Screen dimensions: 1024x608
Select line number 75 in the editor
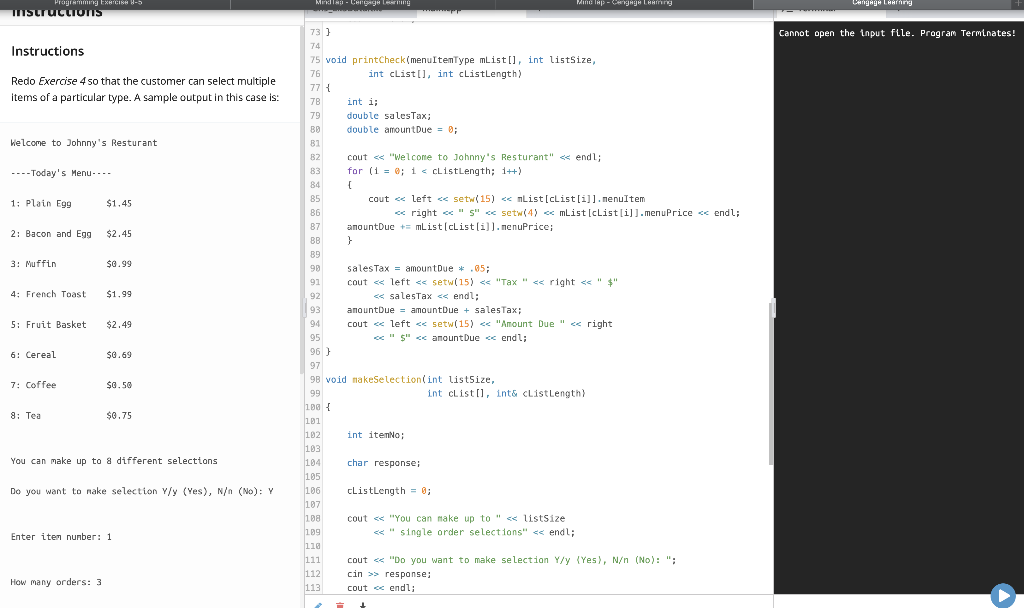click(x=315, y=59)
